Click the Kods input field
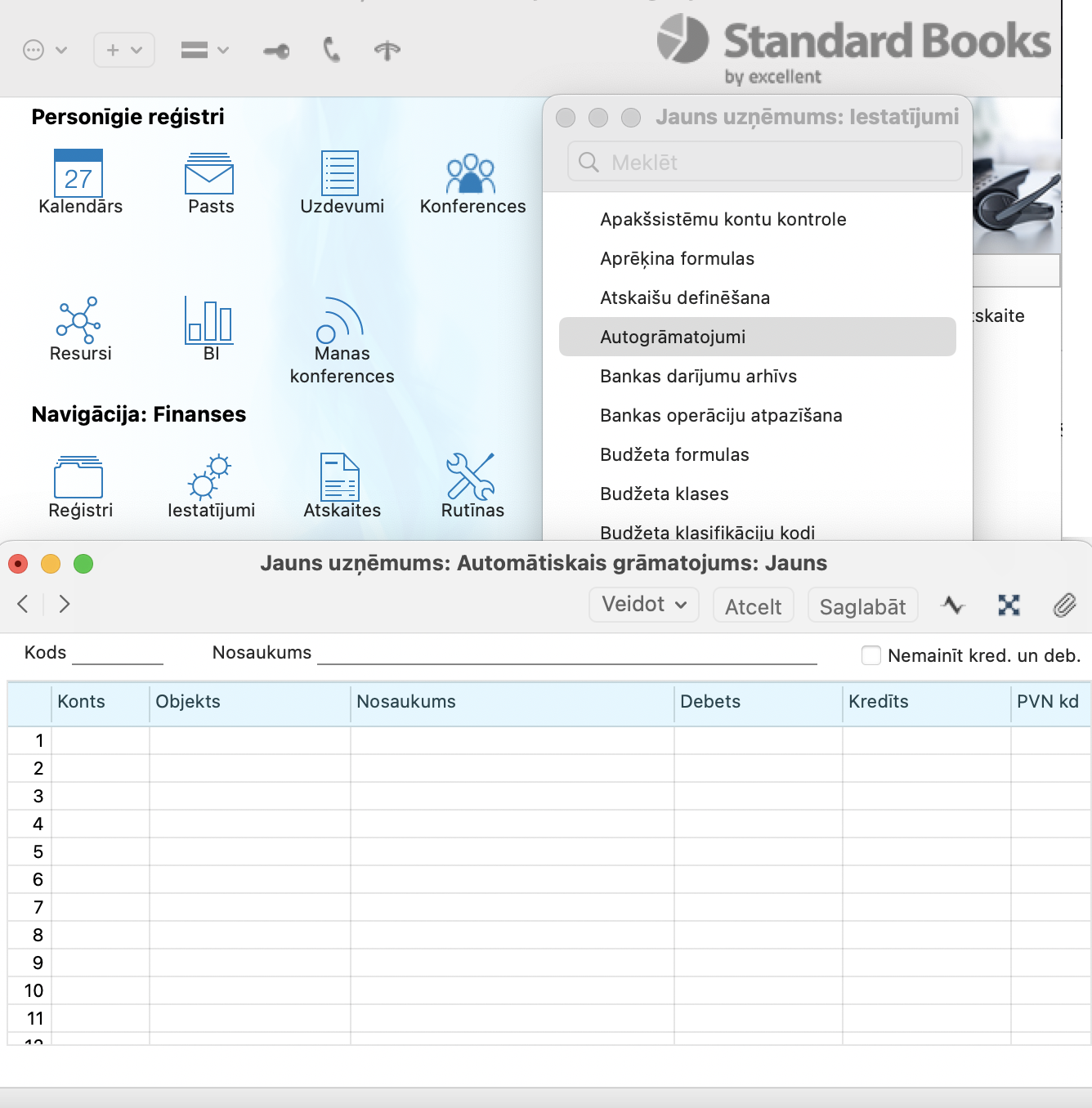The width and height of the screenshot is (1092, 1108). click(x=118, y=653)
